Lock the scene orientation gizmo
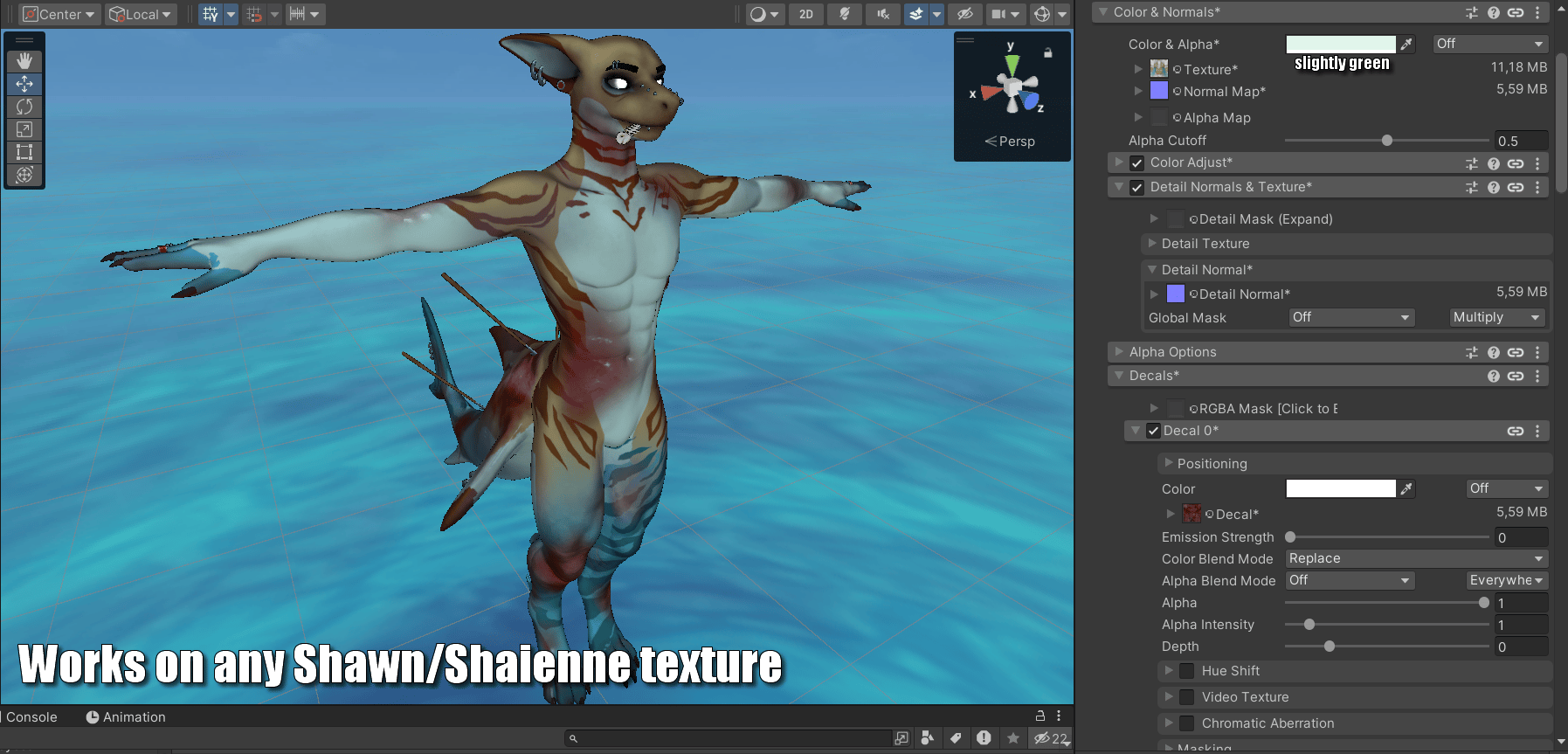1568x754 pixels. [x=1047, y=52]
